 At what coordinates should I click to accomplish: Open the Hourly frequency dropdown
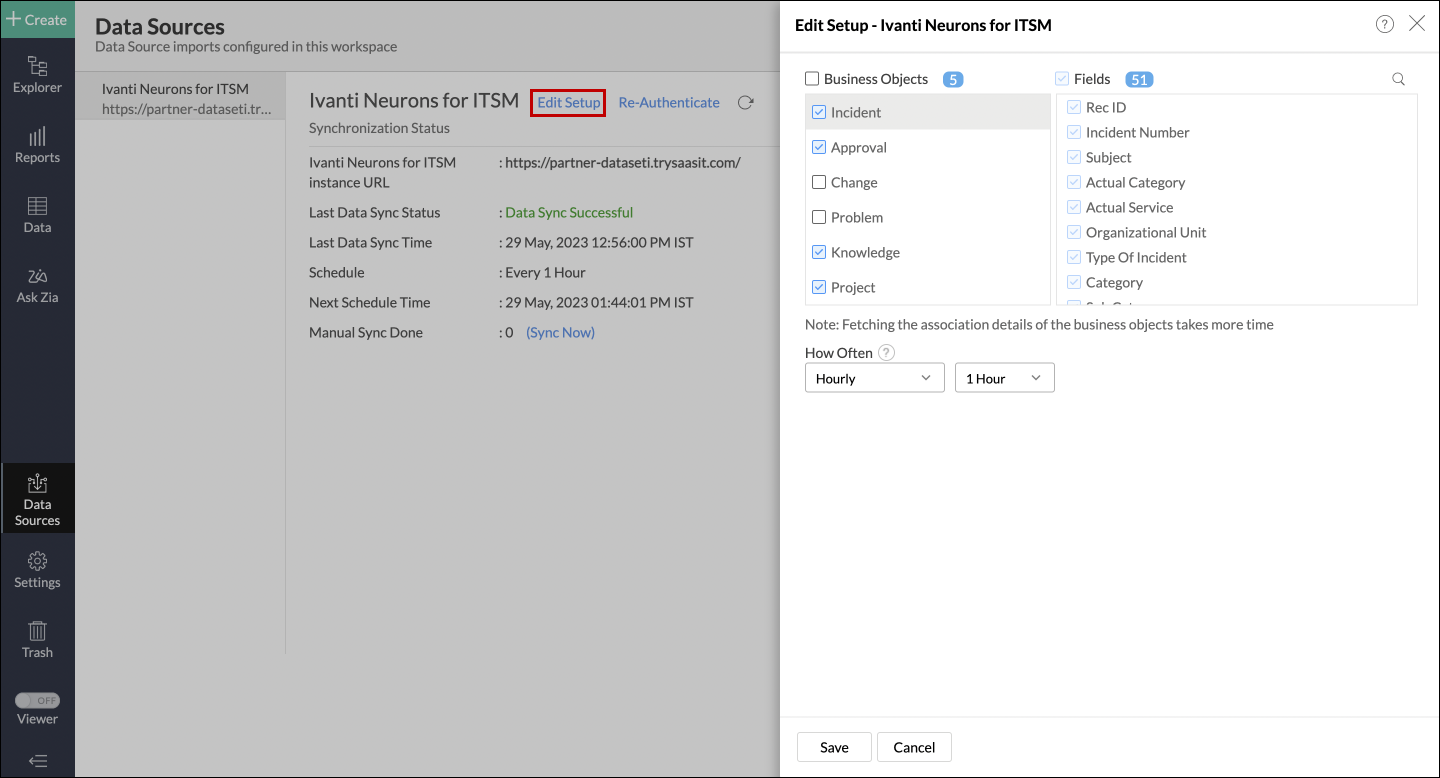pyautogui.click(x=874, y=377)
